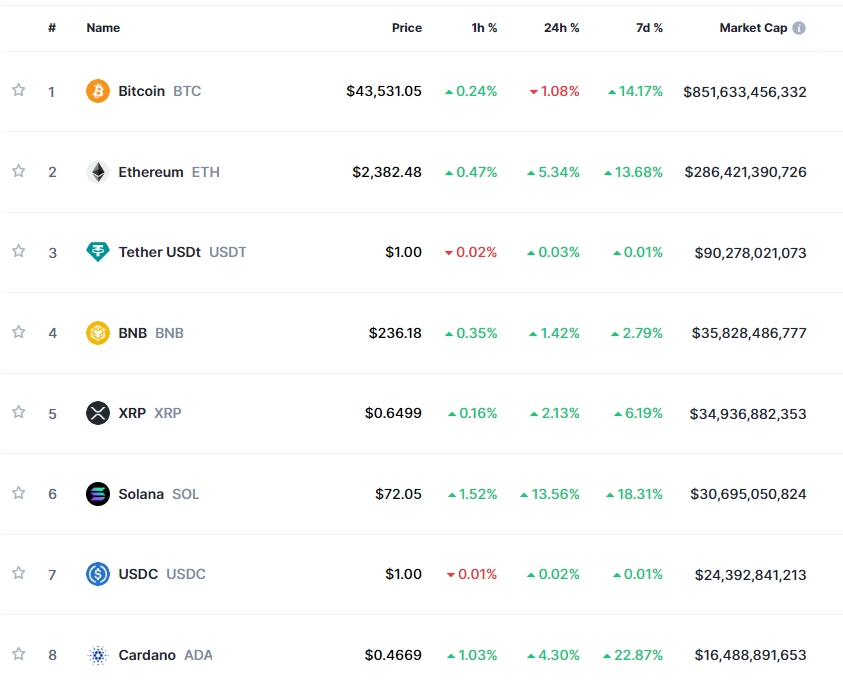Sort the table by Price column
The image size is (843, 694).
[406, 27]
